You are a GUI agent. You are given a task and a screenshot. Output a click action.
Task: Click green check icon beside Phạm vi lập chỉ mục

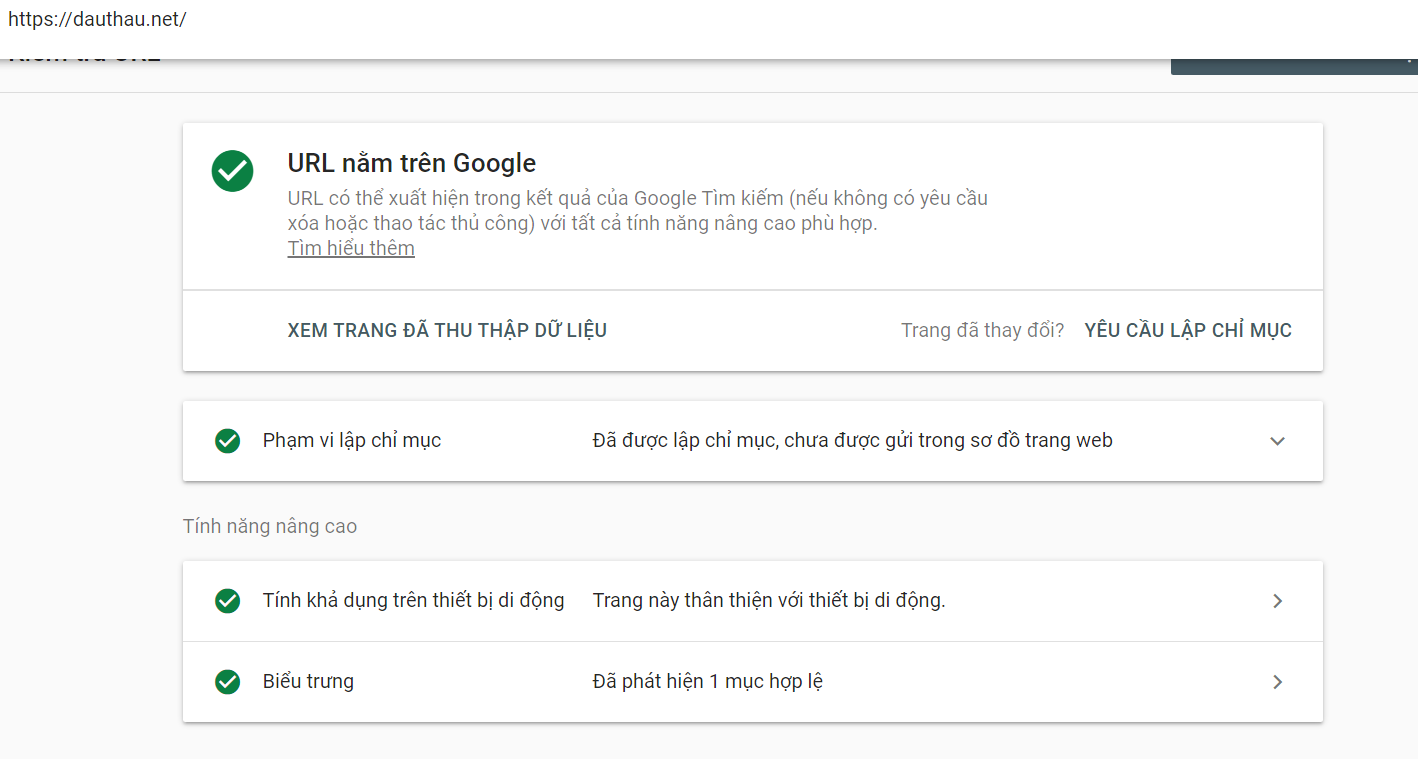[228, 441]
